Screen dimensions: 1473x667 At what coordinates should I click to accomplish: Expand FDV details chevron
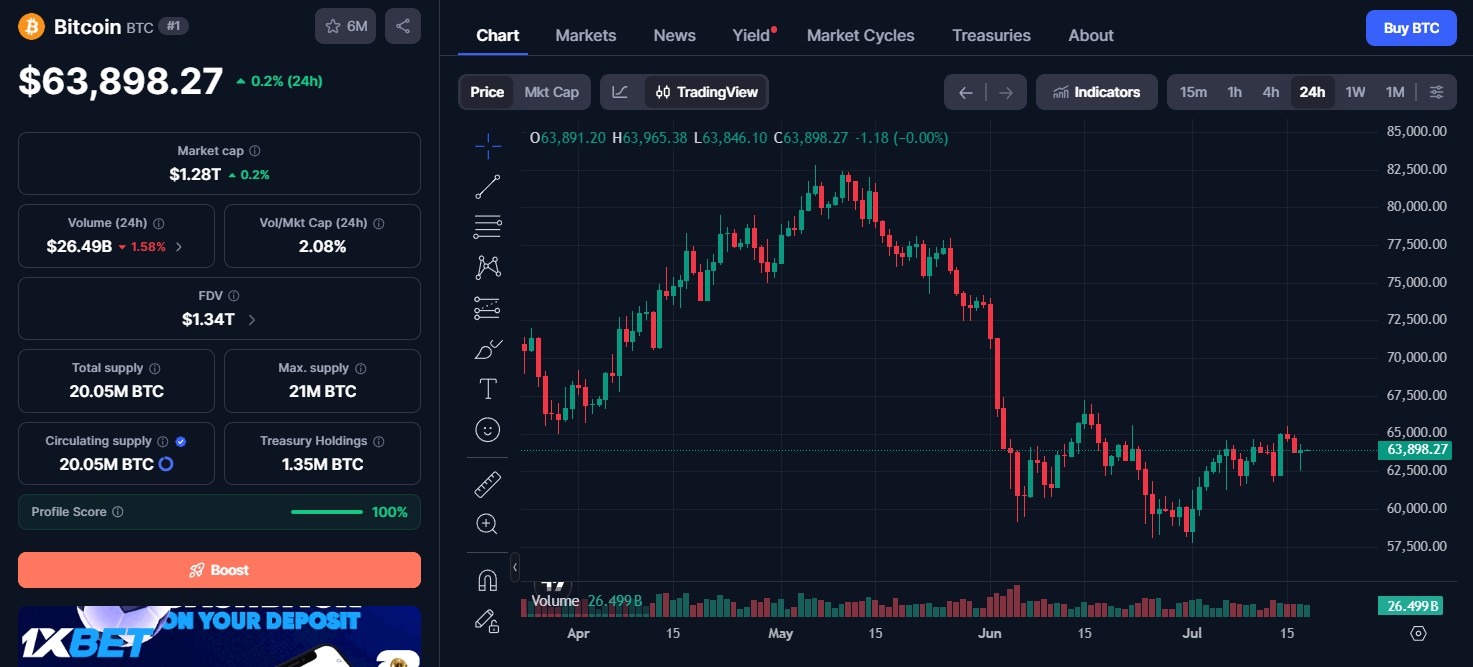click(x=252, y=320)
